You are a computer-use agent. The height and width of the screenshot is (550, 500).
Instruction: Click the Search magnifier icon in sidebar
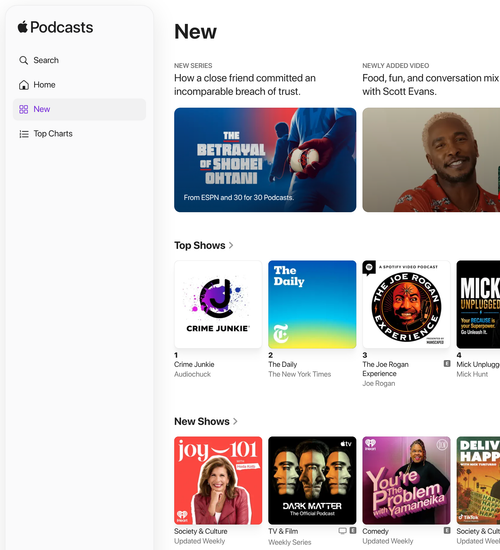(24, 60)
